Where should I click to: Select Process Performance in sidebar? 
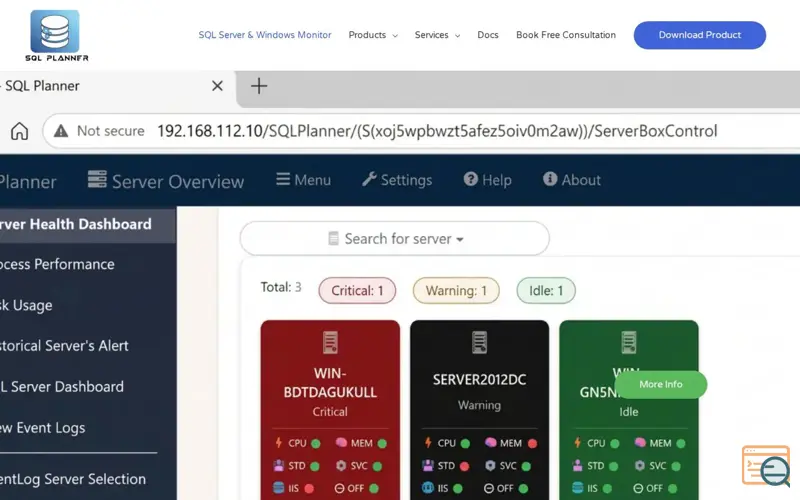[x=57, y=264]
